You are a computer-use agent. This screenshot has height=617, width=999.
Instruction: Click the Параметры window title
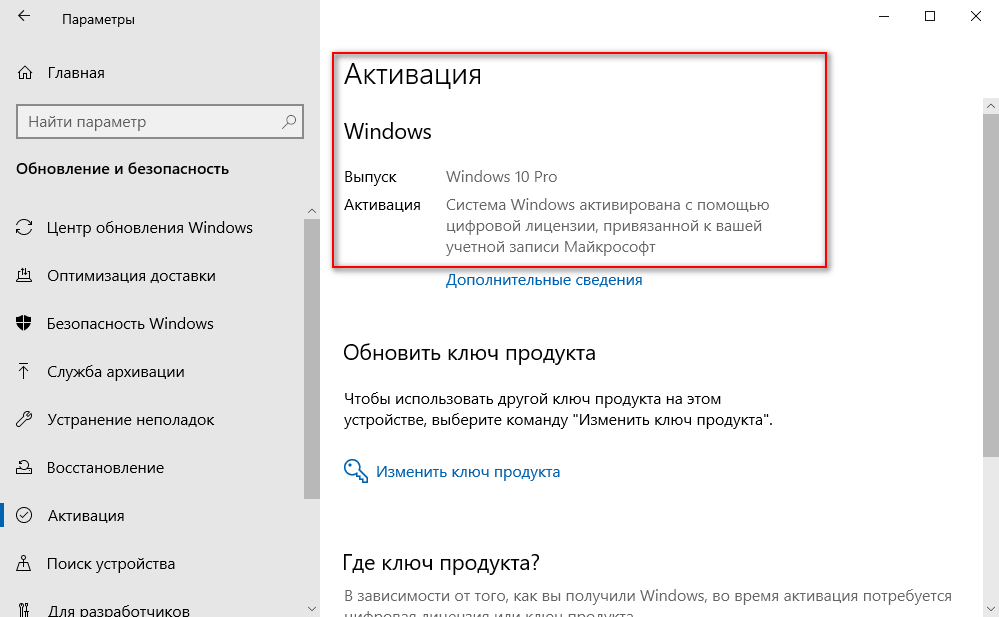pos(98,20)
